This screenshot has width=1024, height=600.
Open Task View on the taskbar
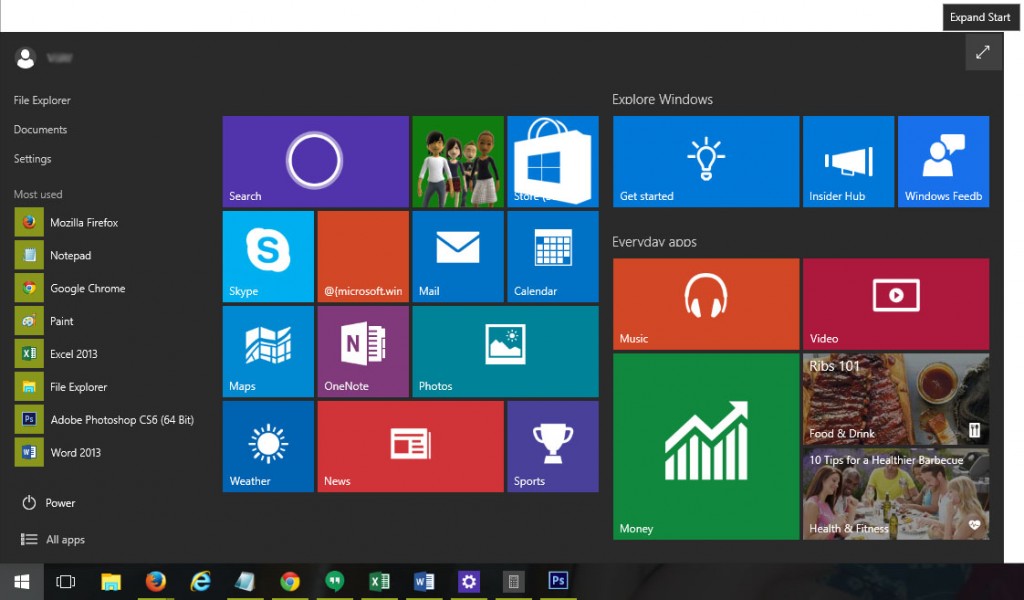[66, 582]
